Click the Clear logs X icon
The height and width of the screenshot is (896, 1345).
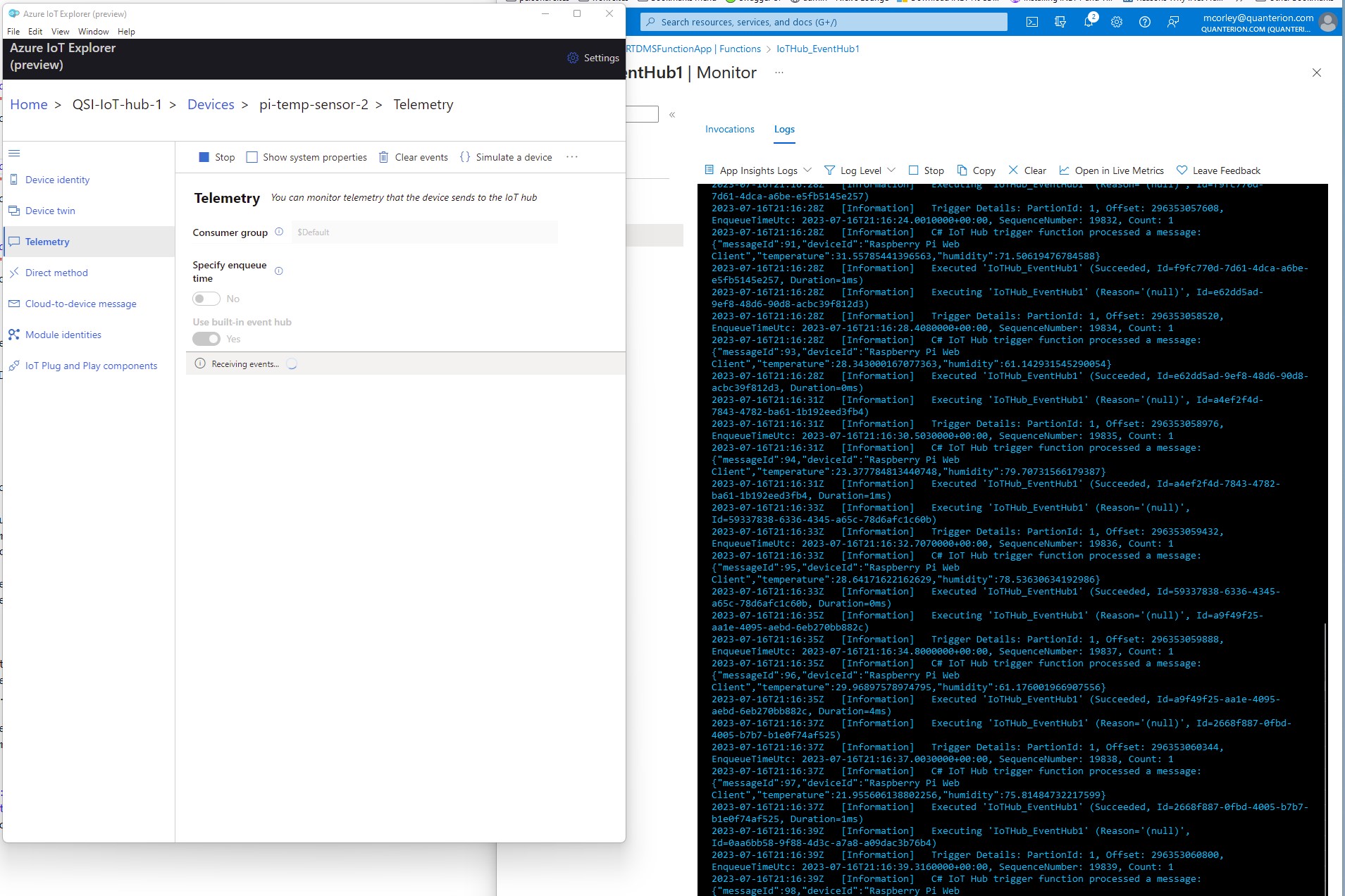(x=1013, y=170)
